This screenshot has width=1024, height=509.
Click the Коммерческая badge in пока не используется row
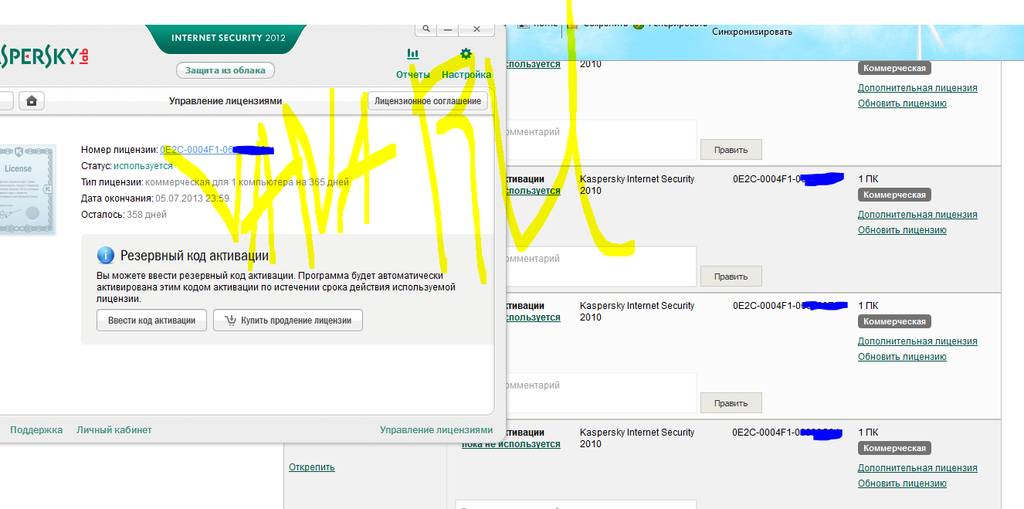pos(894,448)
